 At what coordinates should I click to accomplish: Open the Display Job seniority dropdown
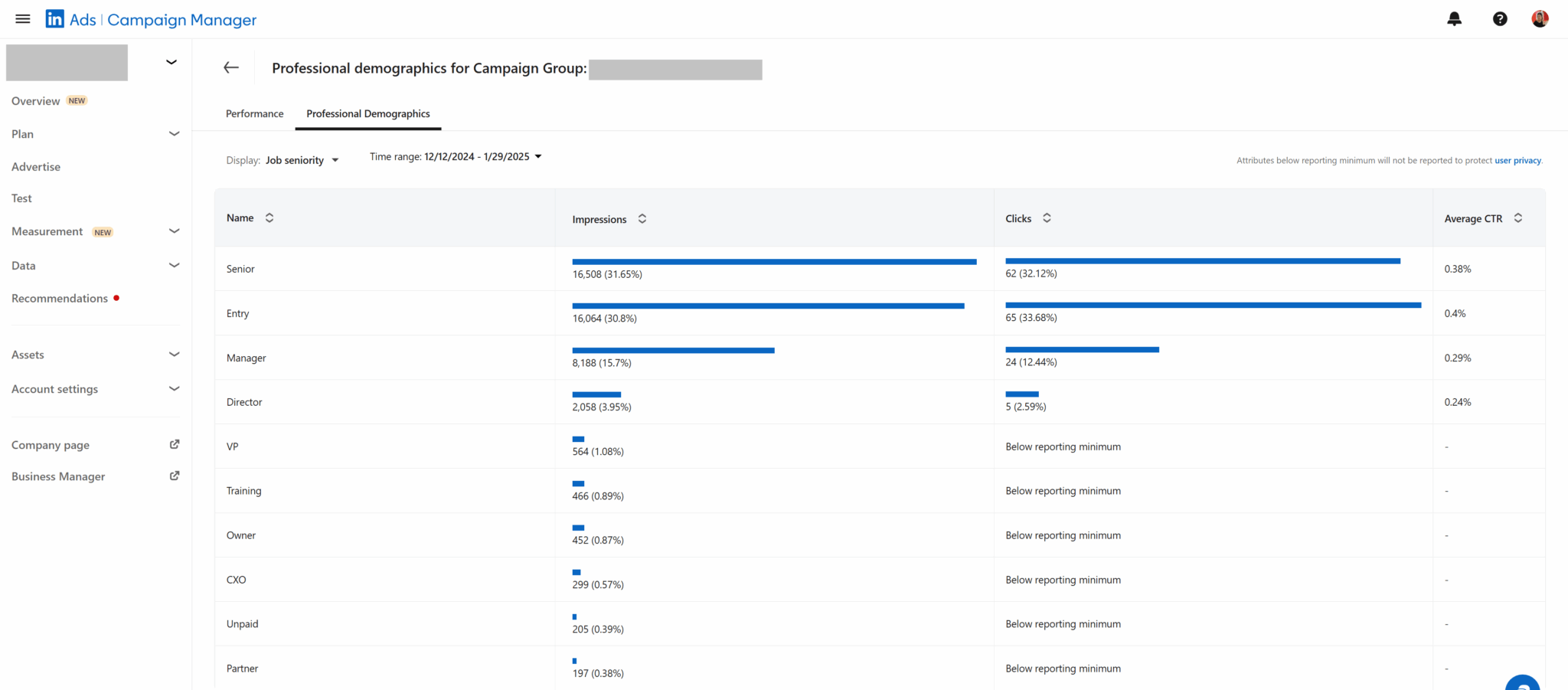click(x=302, y=160)
